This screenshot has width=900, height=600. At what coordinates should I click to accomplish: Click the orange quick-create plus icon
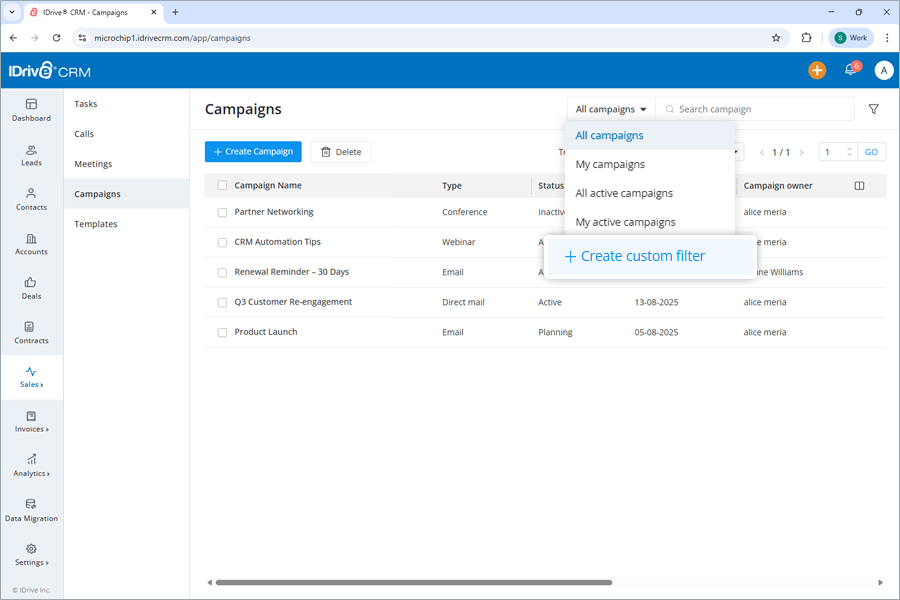click(x=817, y=70)
